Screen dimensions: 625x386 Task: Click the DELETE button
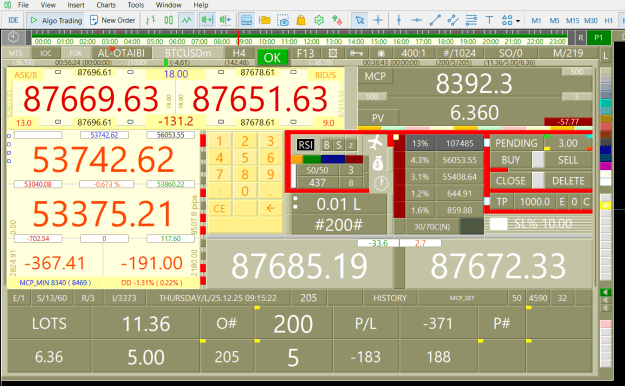click(x=568, y=181)
